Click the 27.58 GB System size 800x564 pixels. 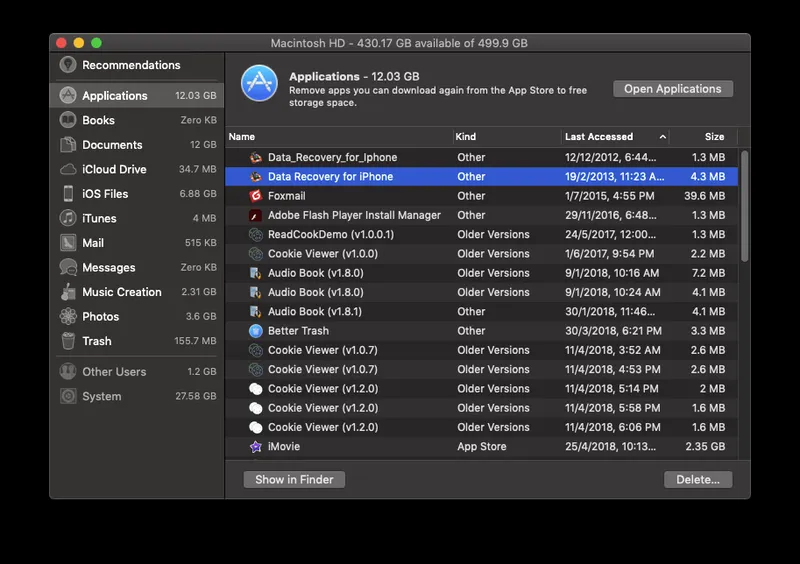[196, 396]
